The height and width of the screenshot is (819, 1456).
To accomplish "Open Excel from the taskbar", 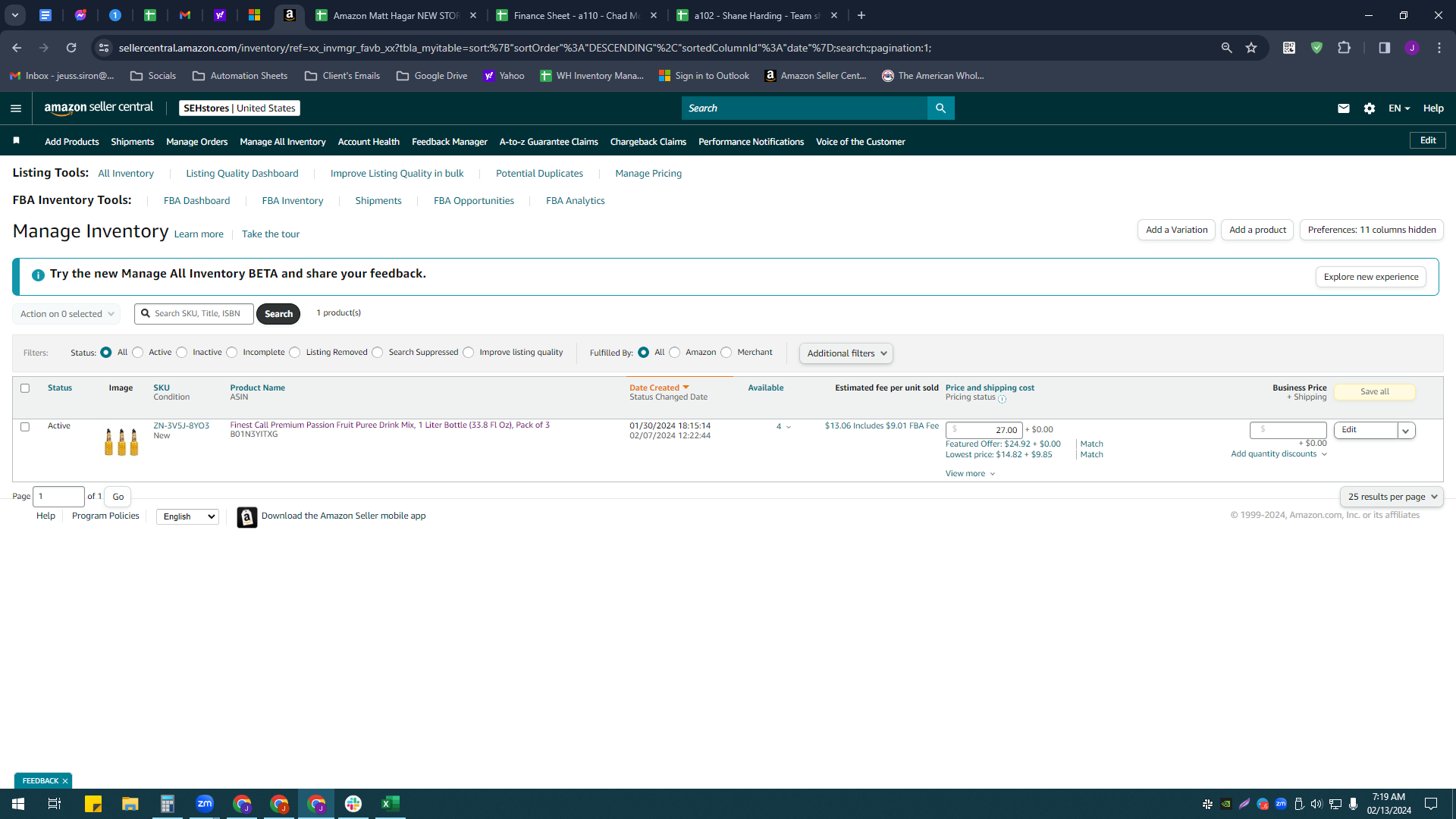I will coord(391,804).
